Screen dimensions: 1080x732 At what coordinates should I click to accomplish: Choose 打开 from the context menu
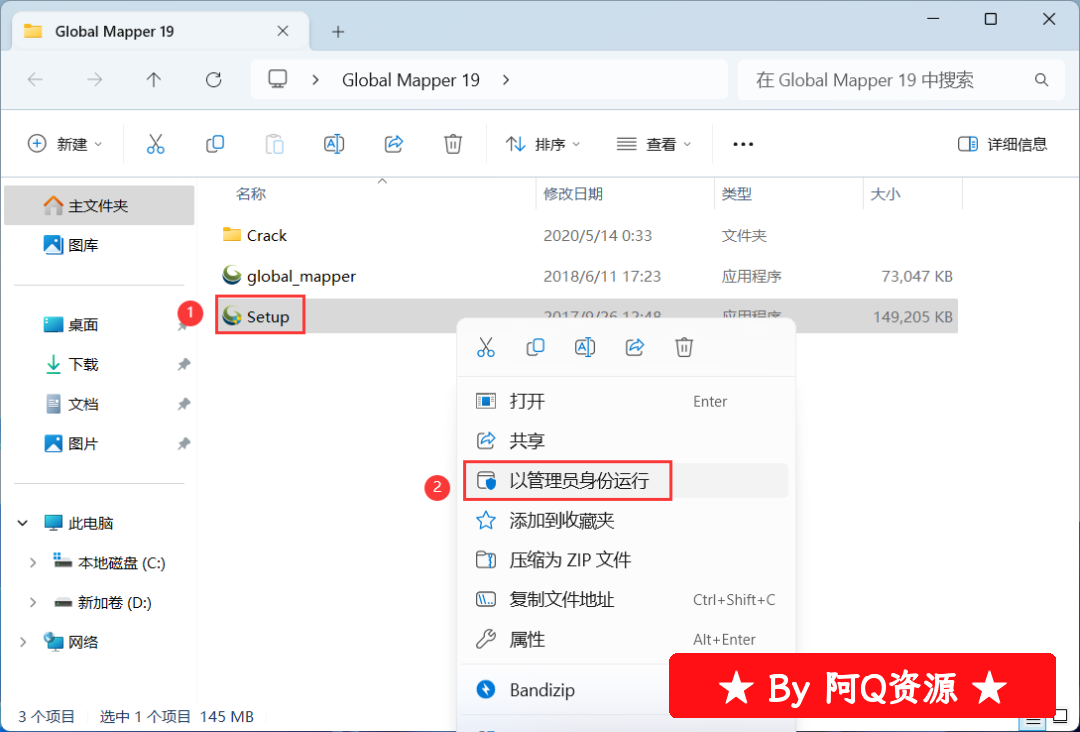tap(626, 401)
